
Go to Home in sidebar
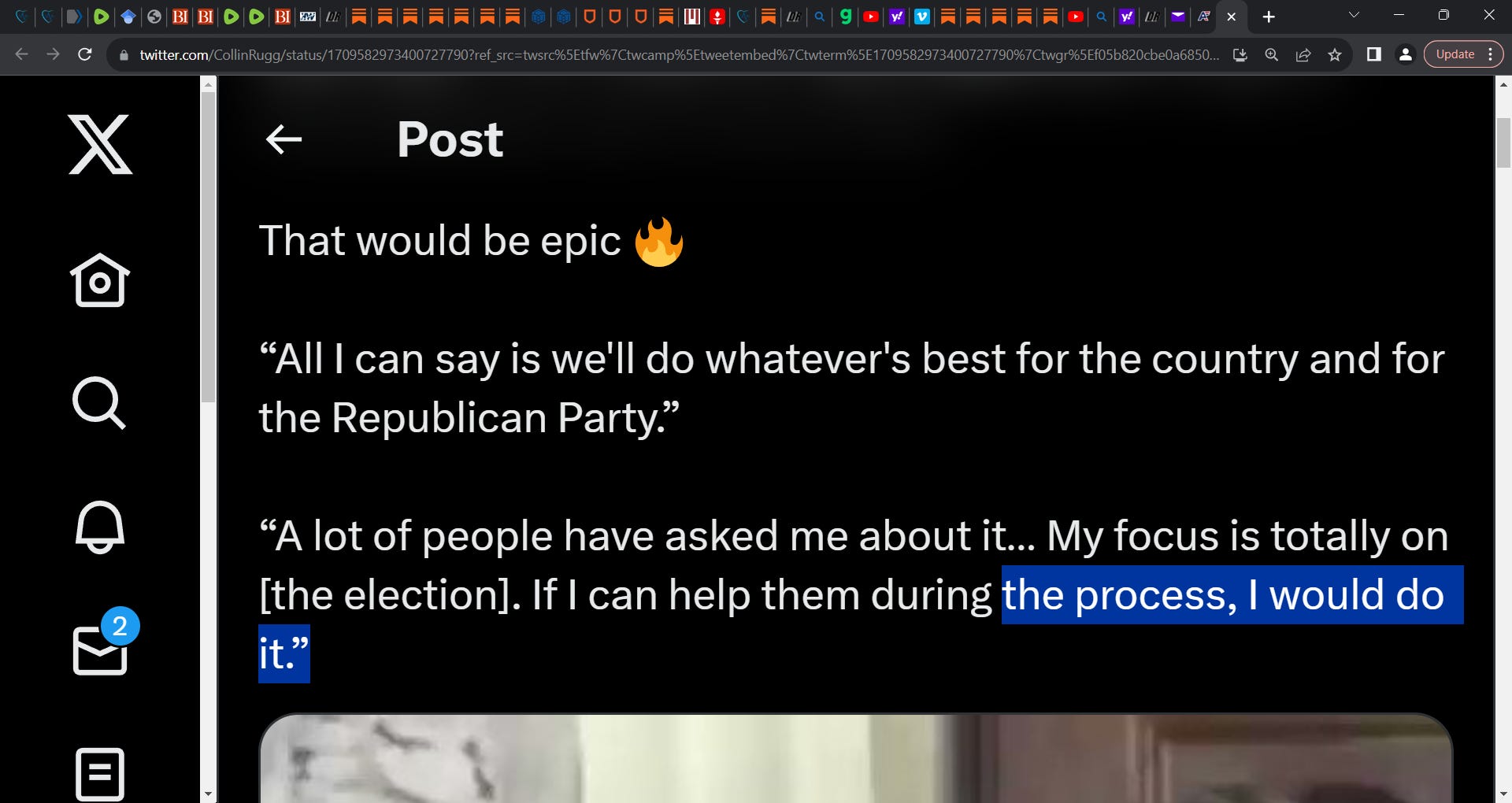point(99,280)
